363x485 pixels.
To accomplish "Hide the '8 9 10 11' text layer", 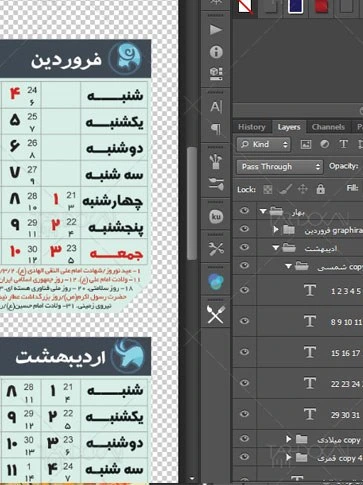I will (244, 321).
